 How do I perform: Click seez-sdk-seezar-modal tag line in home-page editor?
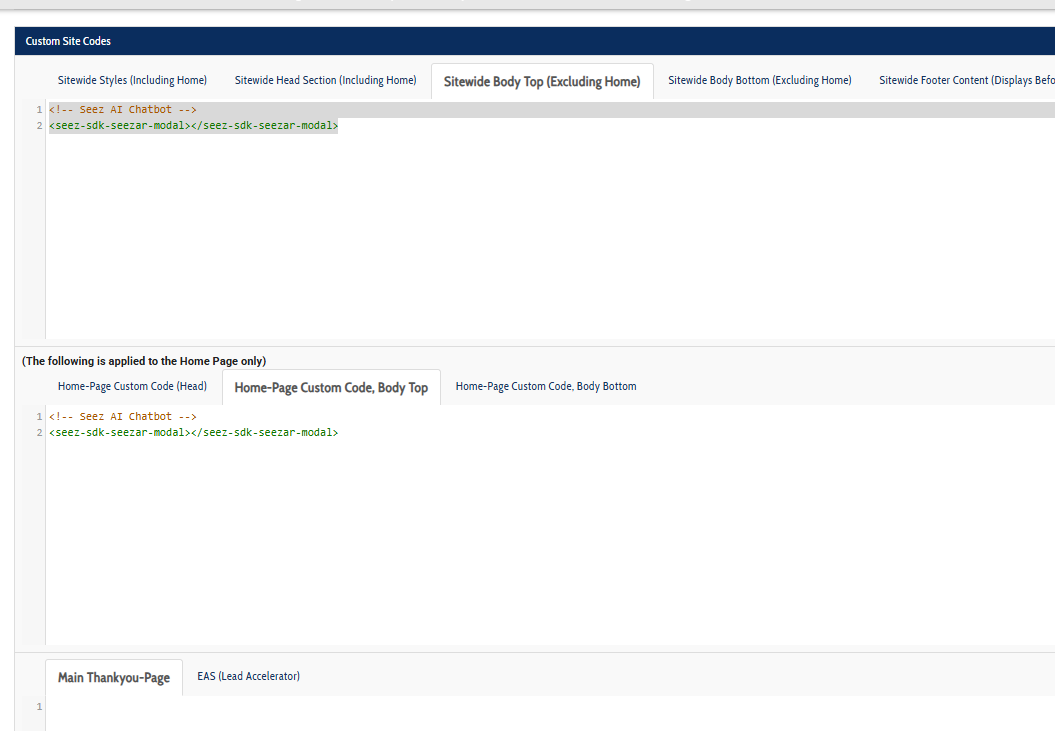(194, 432)
